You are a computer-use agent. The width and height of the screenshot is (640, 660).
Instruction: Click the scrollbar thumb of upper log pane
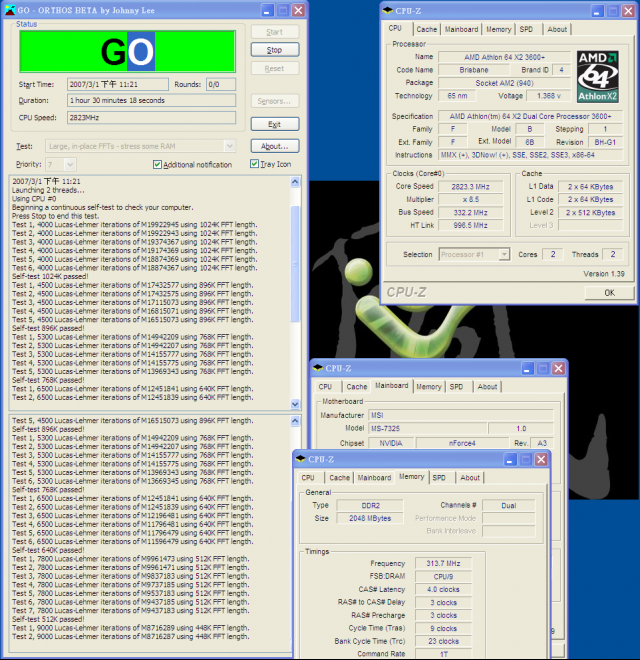pos(295,264)
